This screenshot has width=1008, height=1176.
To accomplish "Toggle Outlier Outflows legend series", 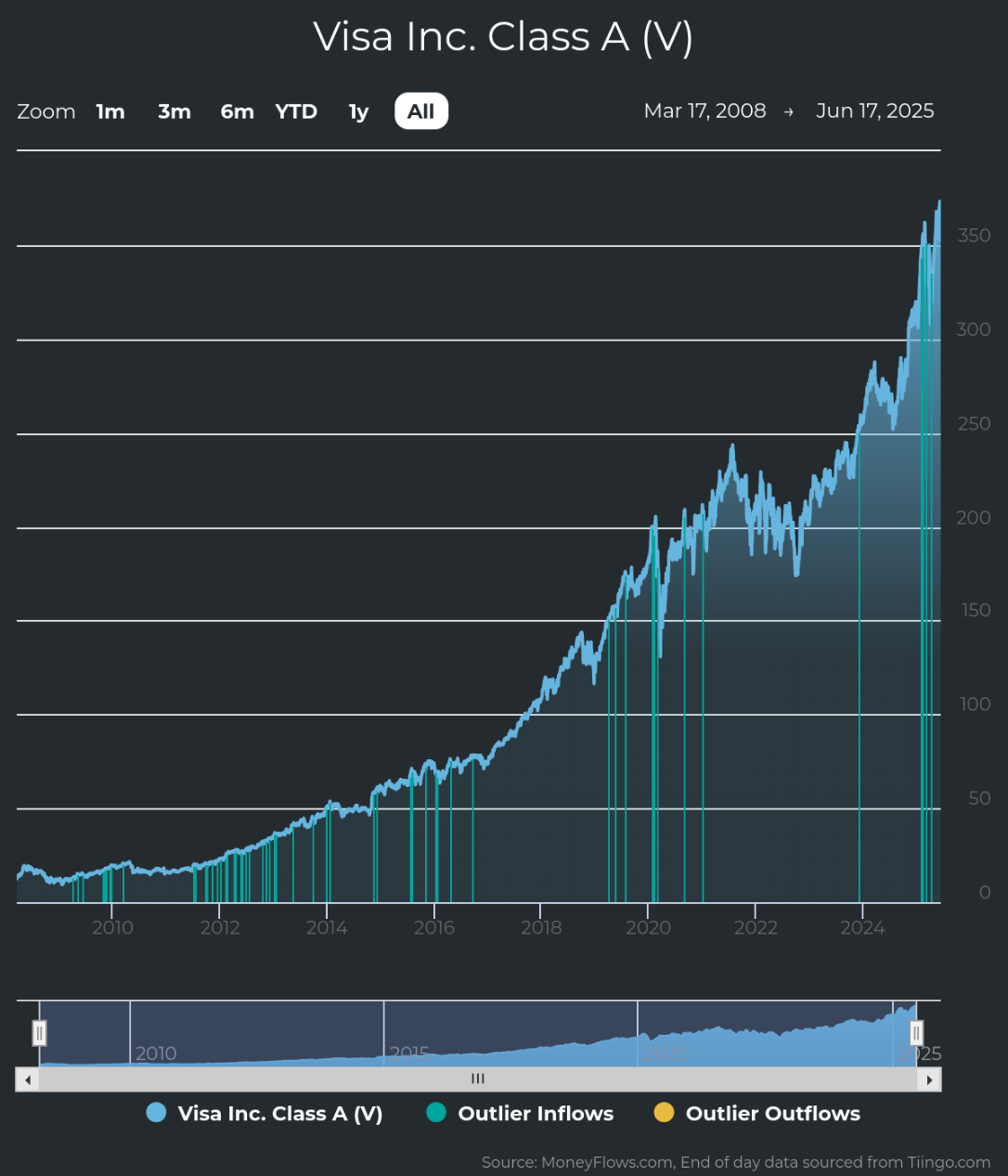I will 757,1113.
